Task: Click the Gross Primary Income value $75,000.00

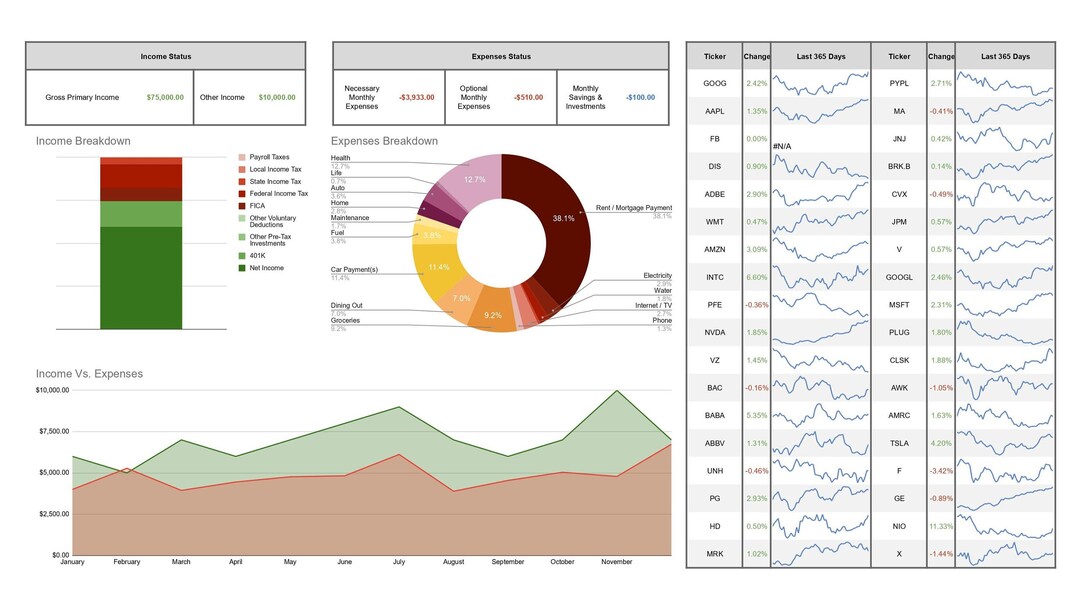Action: click(x=165, y=98)
